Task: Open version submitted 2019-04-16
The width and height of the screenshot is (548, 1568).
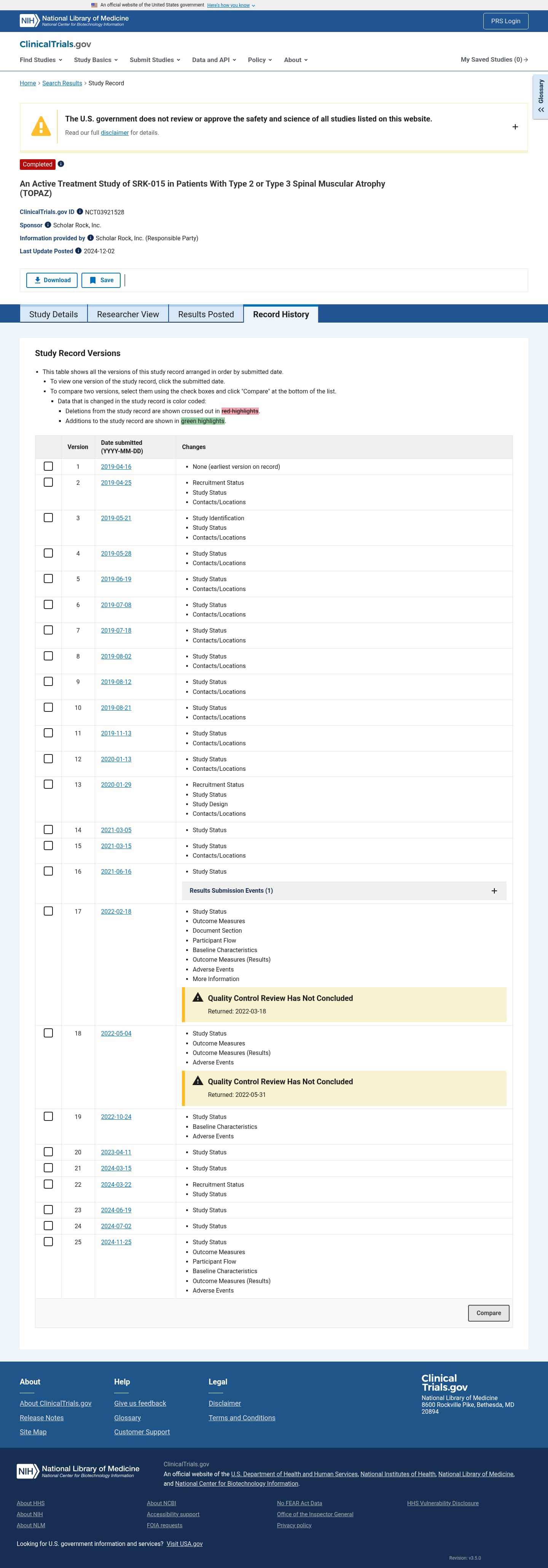Action: (x=116, y=467)
